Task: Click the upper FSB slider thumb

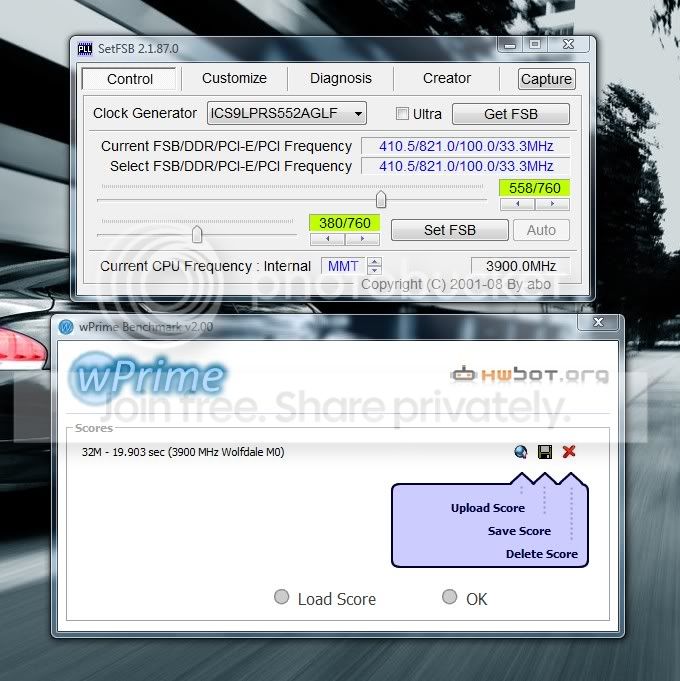Action: [x=381, y=199]
